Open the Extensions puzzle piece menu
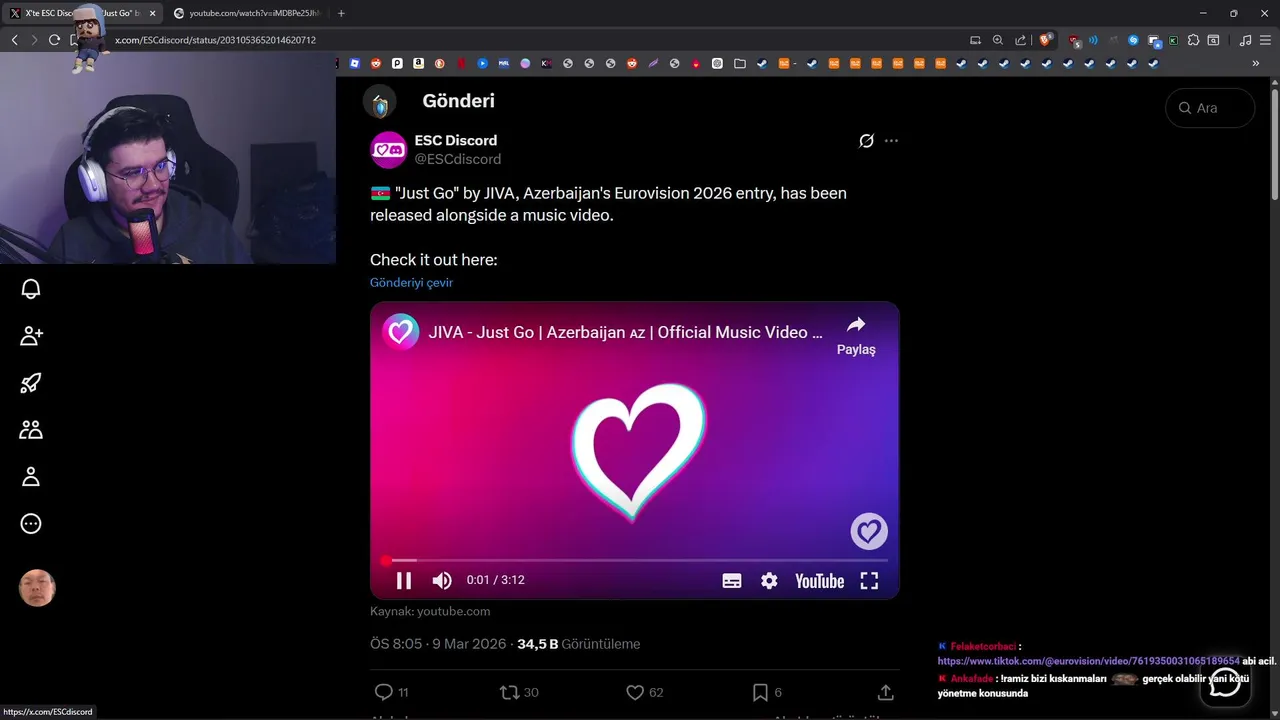 tap(1193, 40)
